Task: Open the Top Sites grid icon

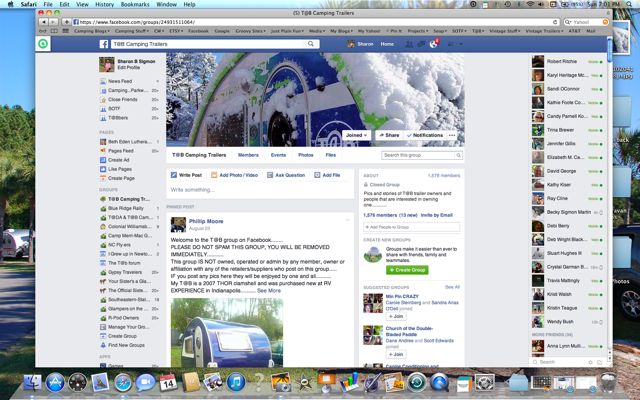Action: click(65, 31)
